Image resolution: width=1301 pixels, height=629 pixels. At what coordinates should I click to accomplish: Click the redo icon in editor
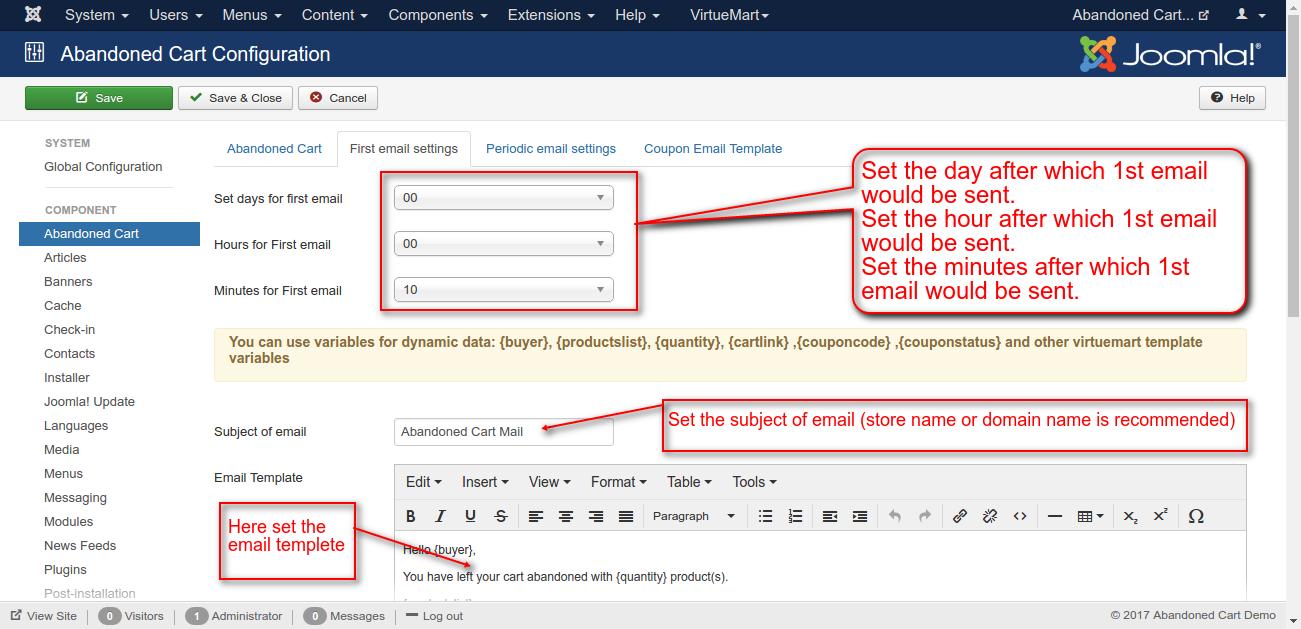point(925,516)
